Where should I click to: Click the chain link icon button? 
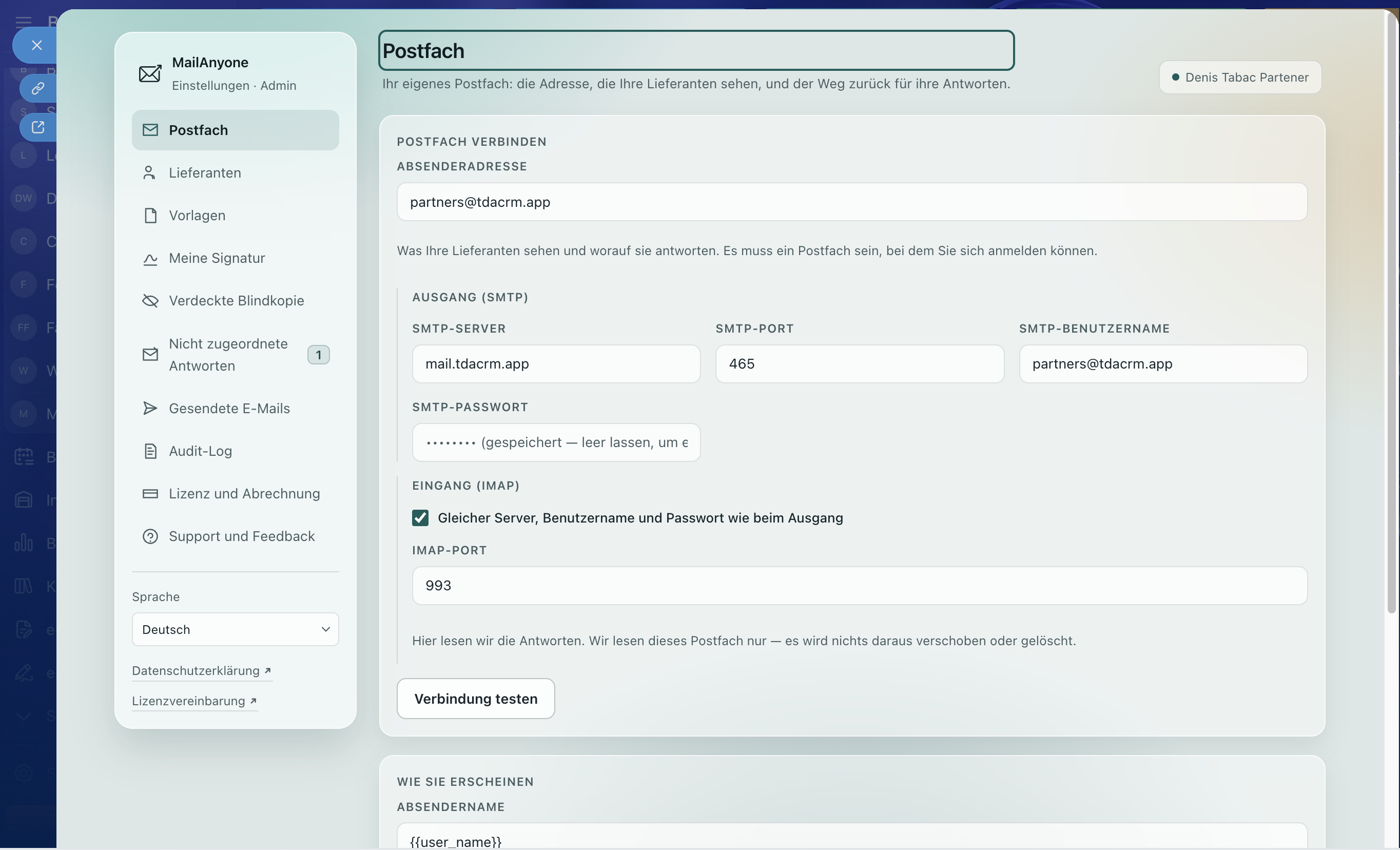pos(38,89)
